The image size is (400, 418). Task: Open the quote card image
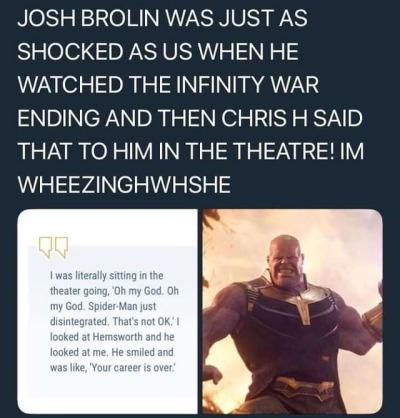108,312
